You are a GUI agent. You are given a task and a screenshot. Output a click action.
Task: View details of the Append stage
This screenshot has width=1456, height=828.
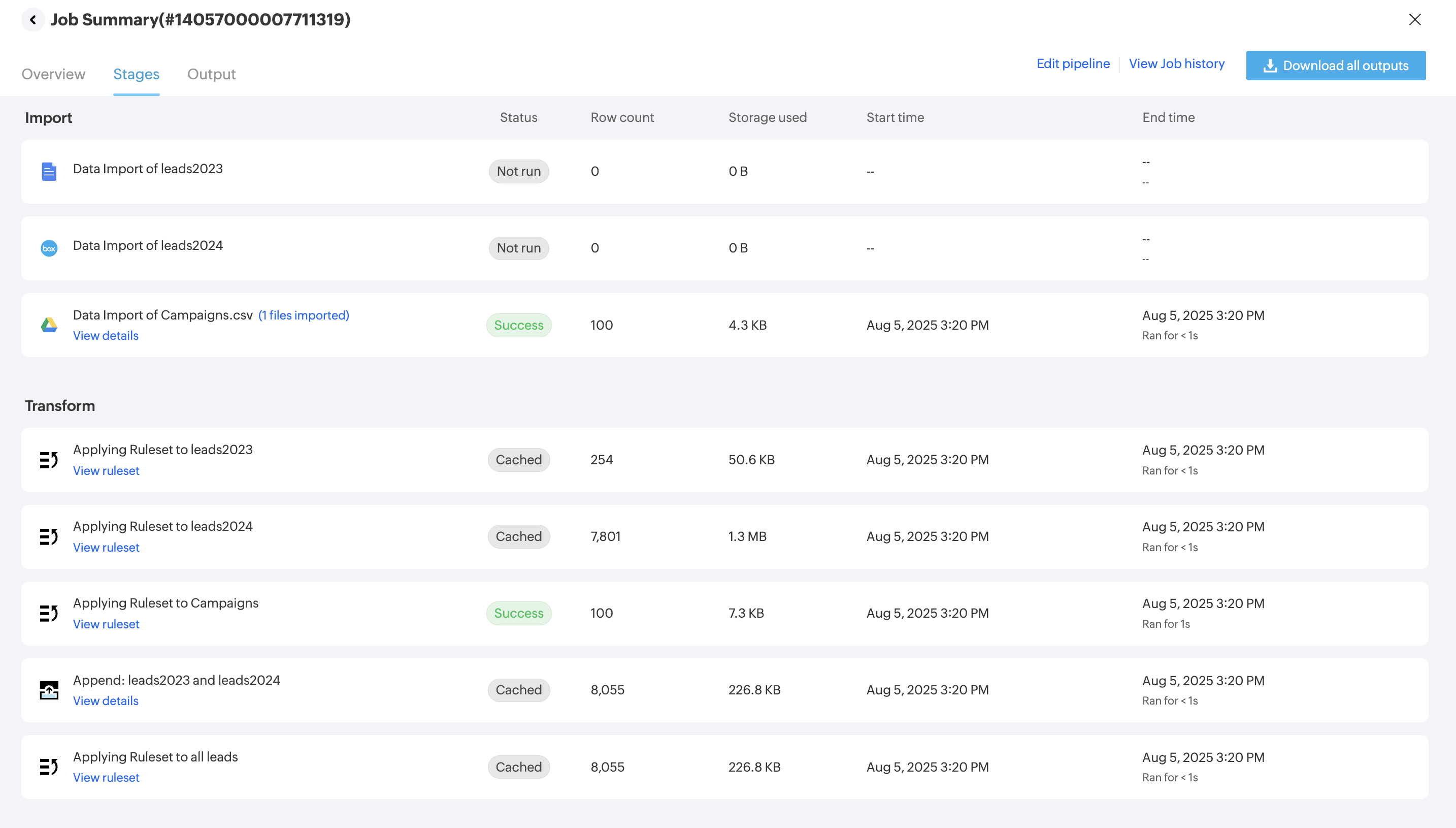[x=106, y=700]
